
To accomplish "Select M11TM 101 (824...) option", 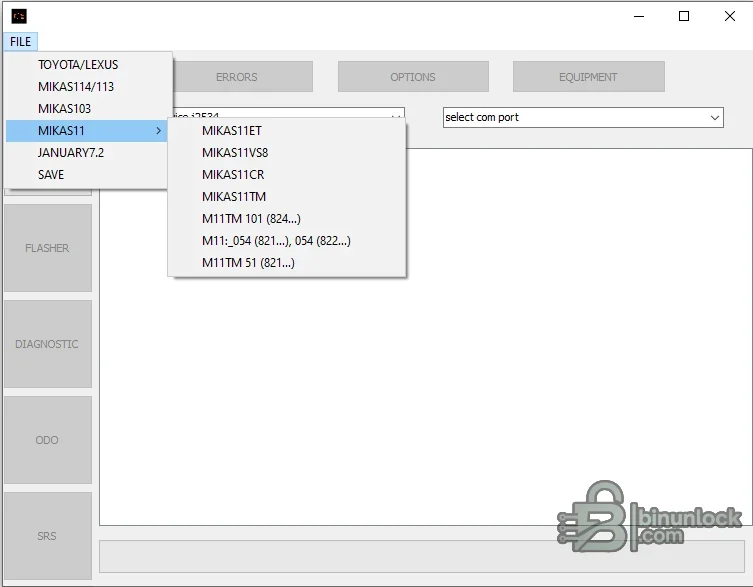I will (287, 219).
